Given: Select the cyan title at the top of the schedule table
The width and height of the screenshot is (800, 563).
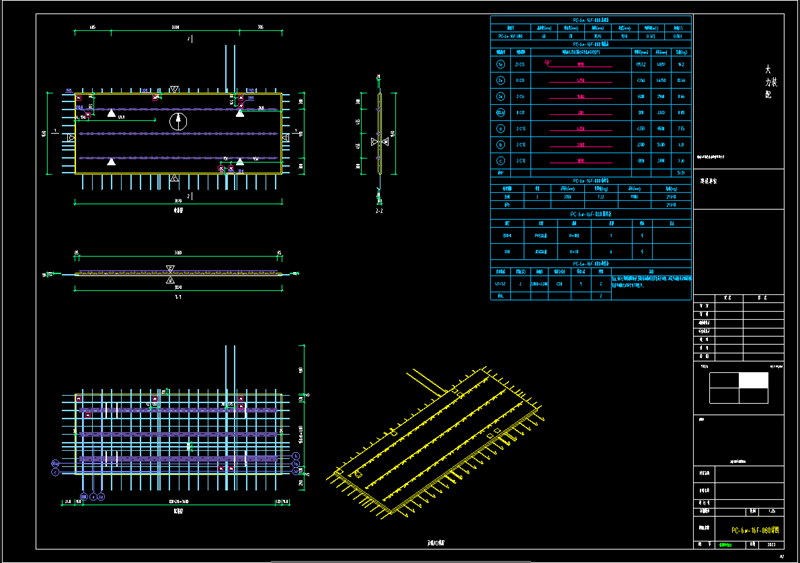Looking at the screenshot, I should (590, 20).
